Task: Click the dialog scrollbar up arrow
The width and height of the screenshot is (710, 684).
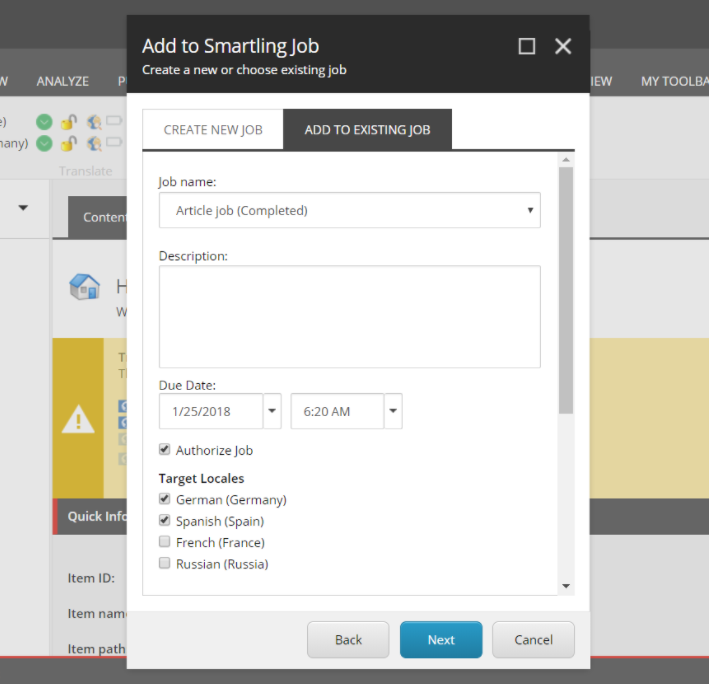Action: [x=566, y=160]
